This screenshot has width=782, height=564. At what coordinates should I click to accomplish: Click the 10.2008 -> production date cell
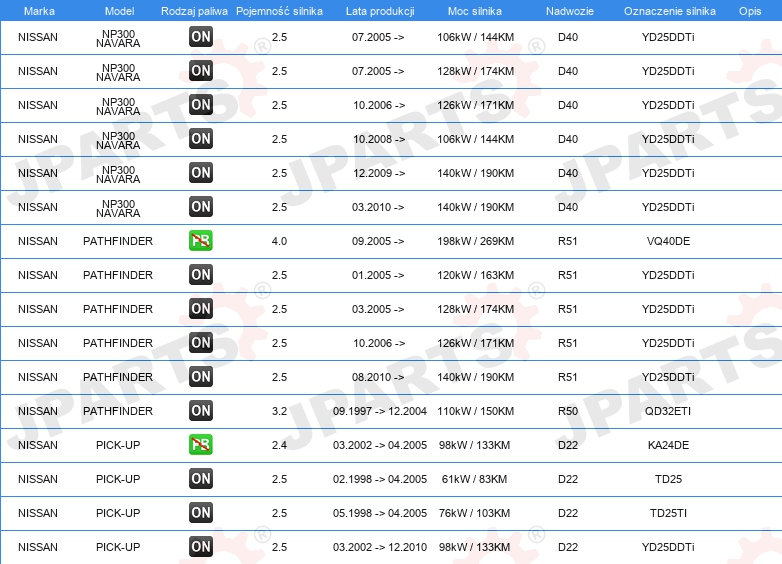coord(379,139)
